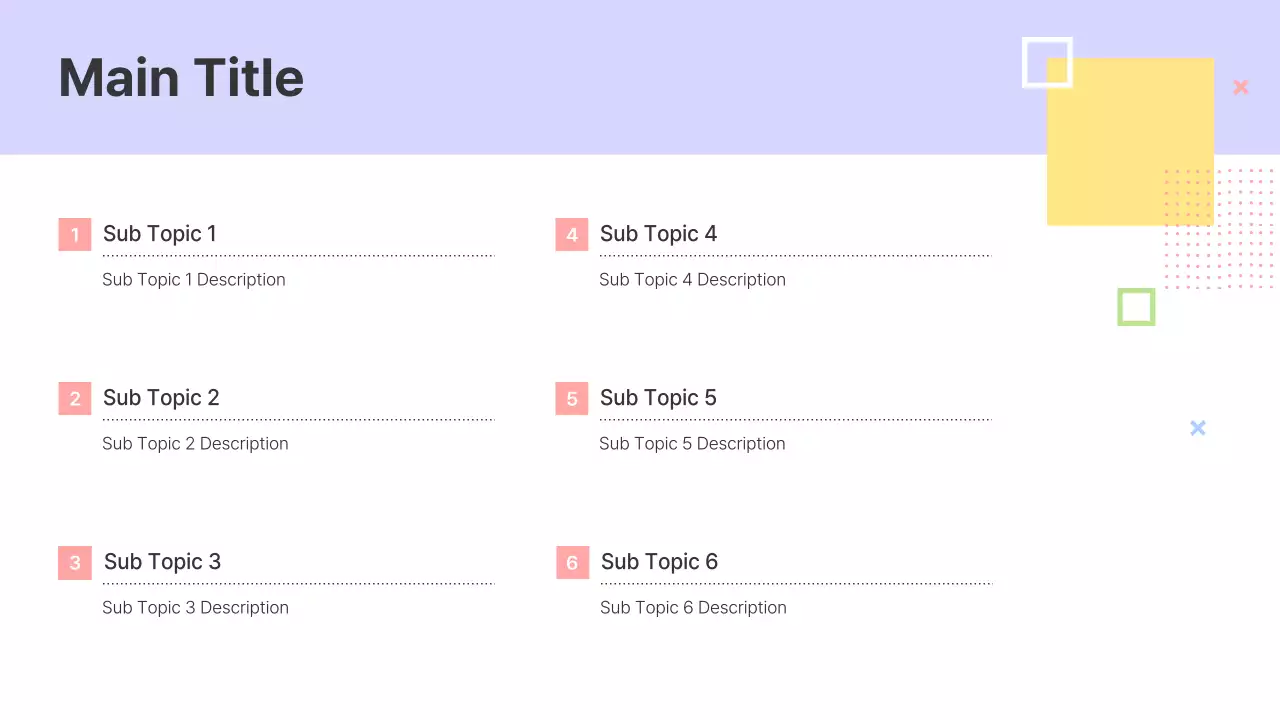This screenshot has height=720, width=1280.
Task: Click the pink X decoration near the yellow square
Action: click(1241, 87)
